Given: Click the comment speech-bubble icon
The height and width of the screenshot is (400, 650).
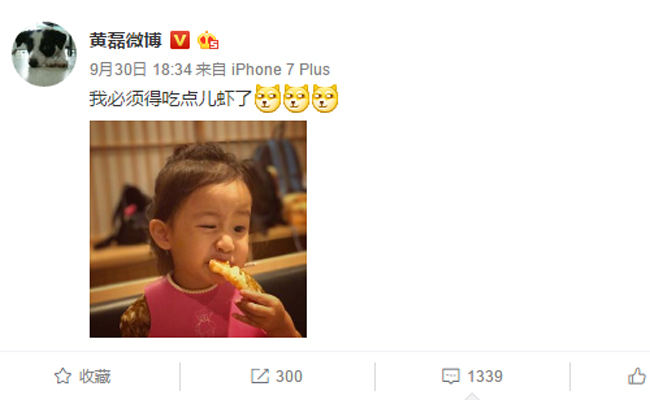Looking at the screenshot, I should point(451,376).
